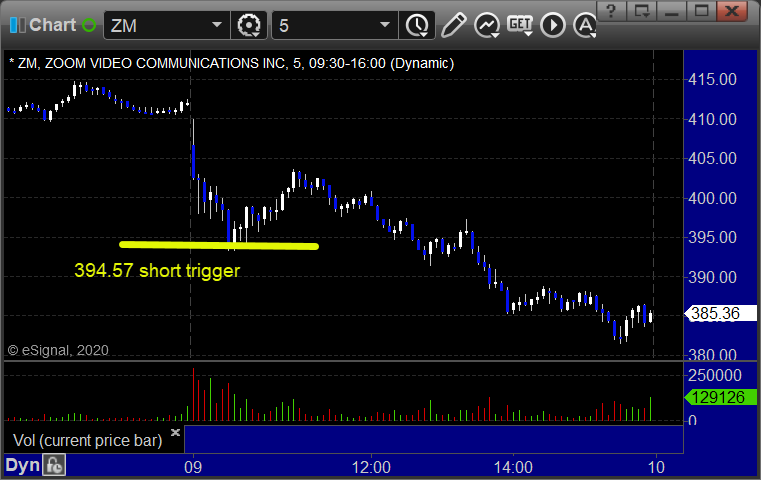Click the GET toolbar icon
761x480 pixels.
coord(520,25)
